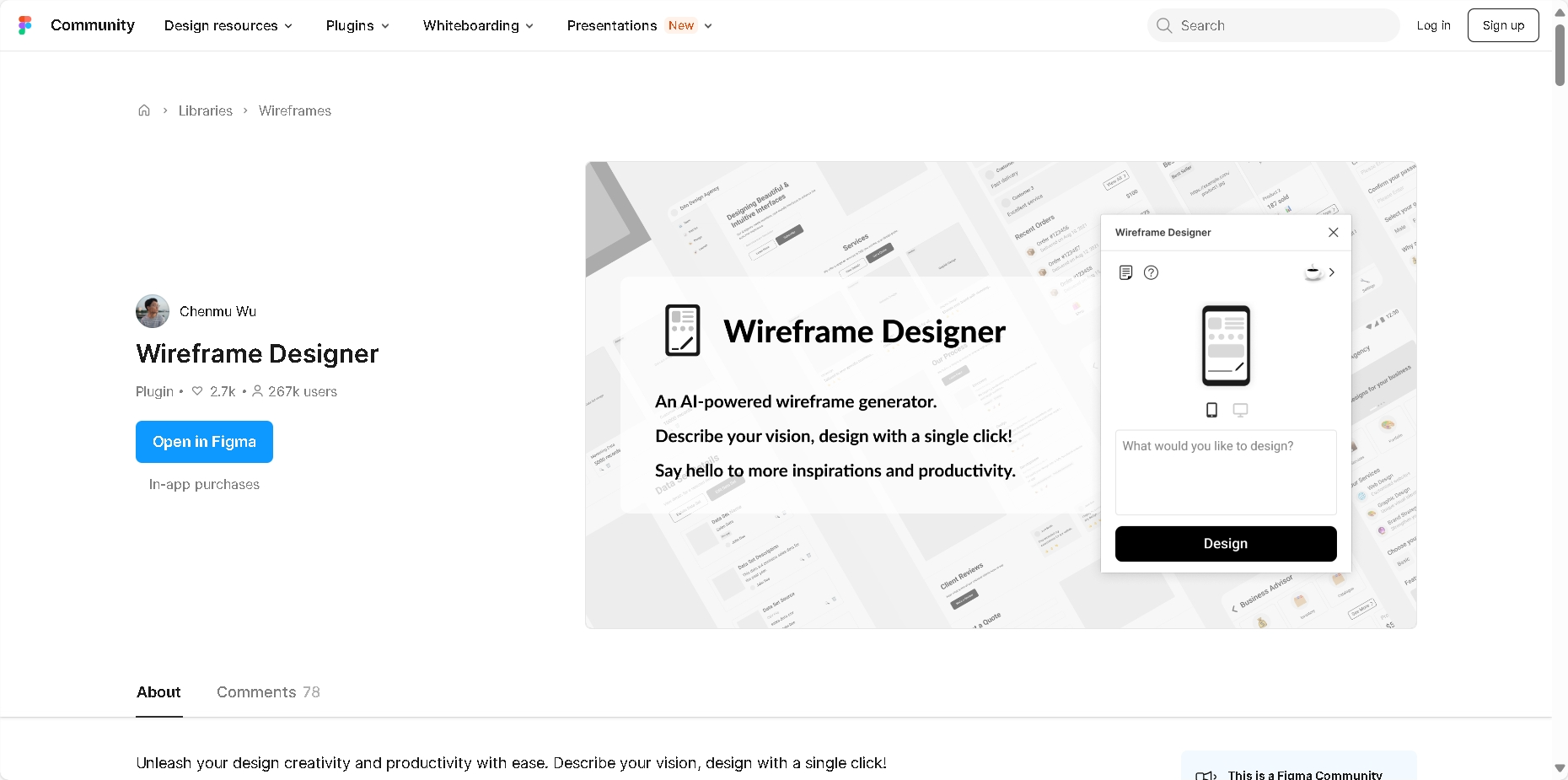Click the help question mark icon
1568x780 pixels.
click(x=1151, y=272)
